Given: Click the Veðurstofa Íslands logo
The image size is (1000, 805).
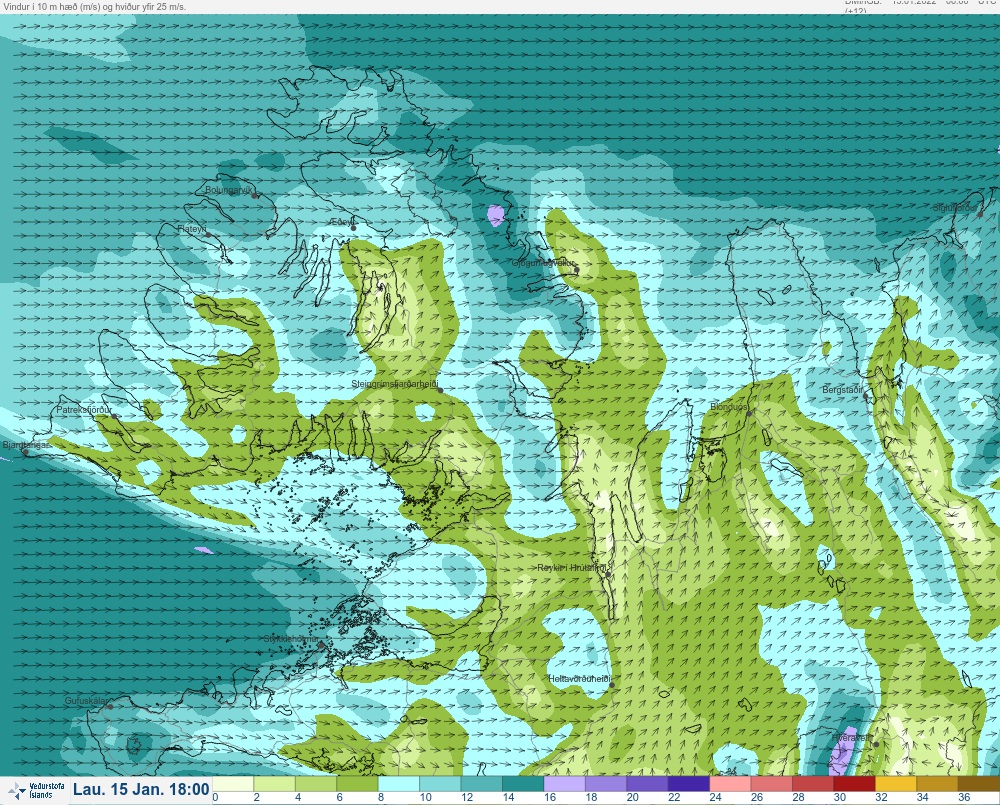Looking at the screenshot, I should tap(36, 791).
